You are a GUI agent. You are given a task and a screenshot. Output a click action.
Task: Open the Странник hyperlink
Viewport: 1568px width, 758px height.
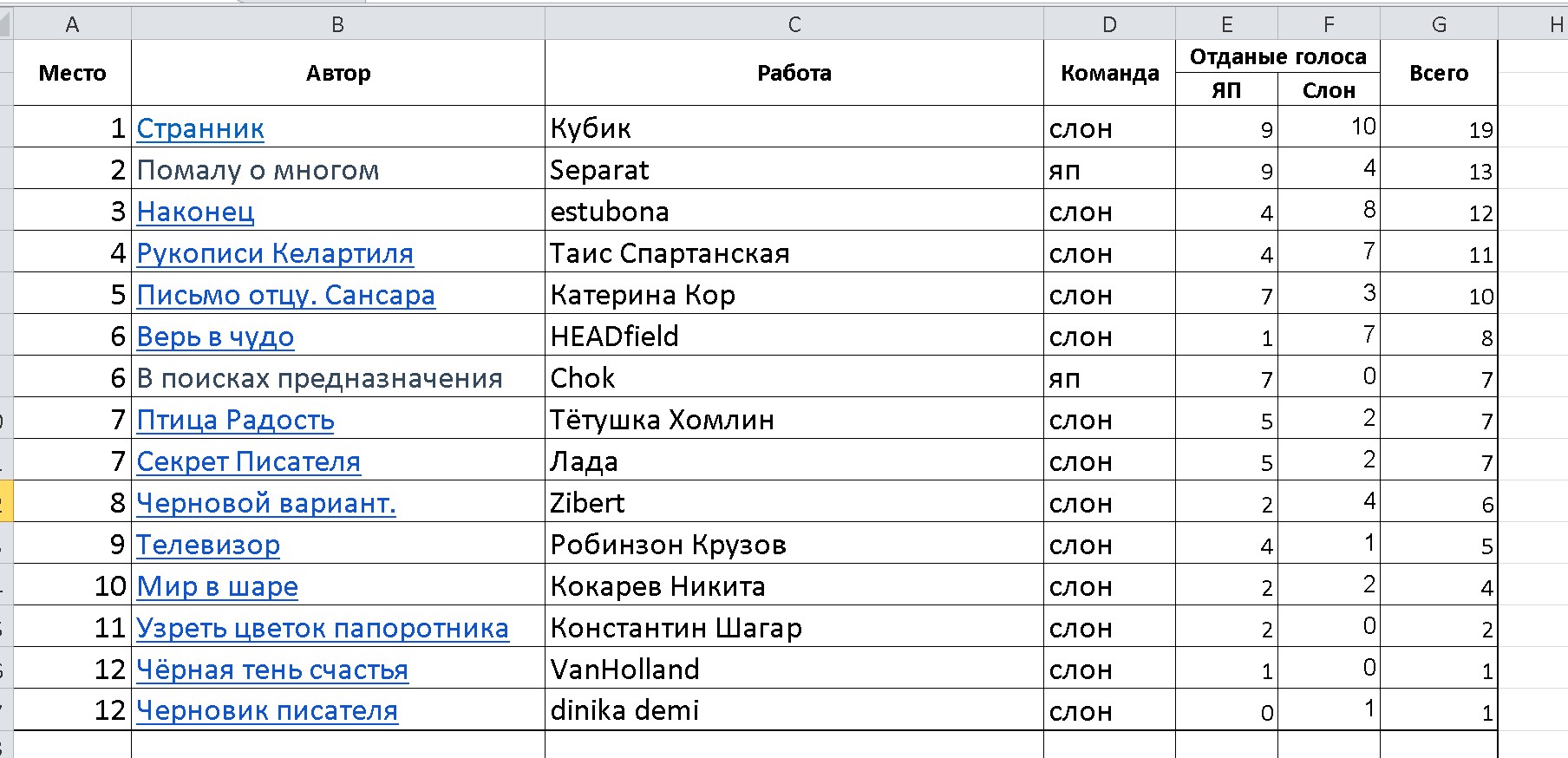tap(200, 128)
